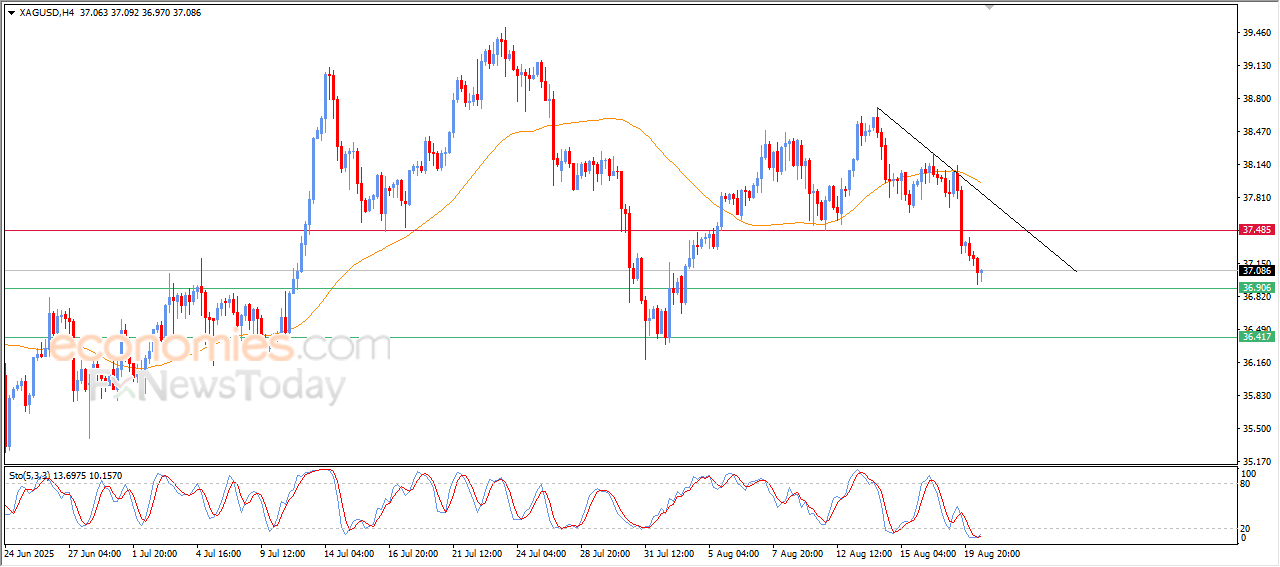Image resolution: width=1280 pixels, height=567 pixels.
Task: Select the green horizontal line at 36.417
Action: [x=620, y=337]
